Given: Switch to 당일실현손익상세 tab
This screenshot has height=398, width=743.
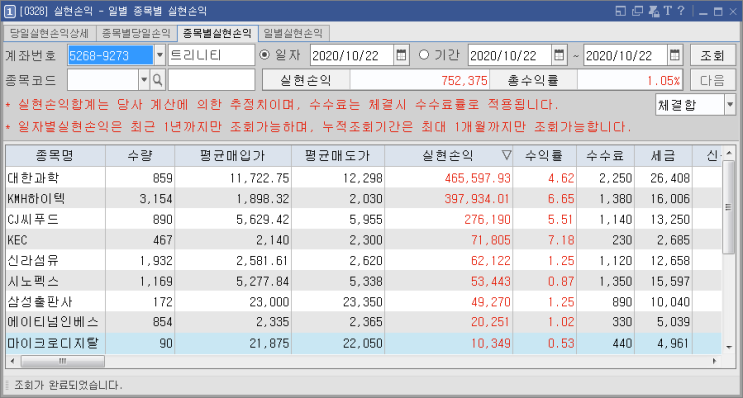Looking at the screenshot, I should tap(49, 33).
